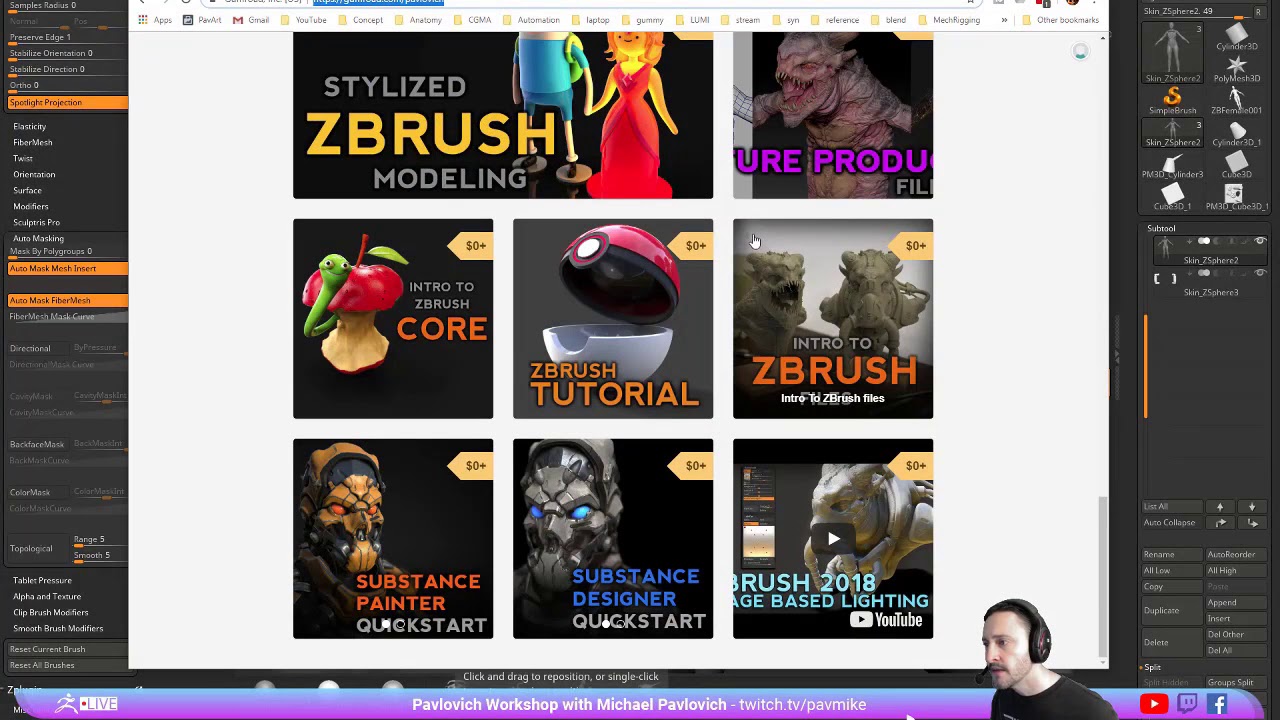1280x720 pixels.
Task: Open Twitch icon in stream overlay
Action: coord(1187,704)
